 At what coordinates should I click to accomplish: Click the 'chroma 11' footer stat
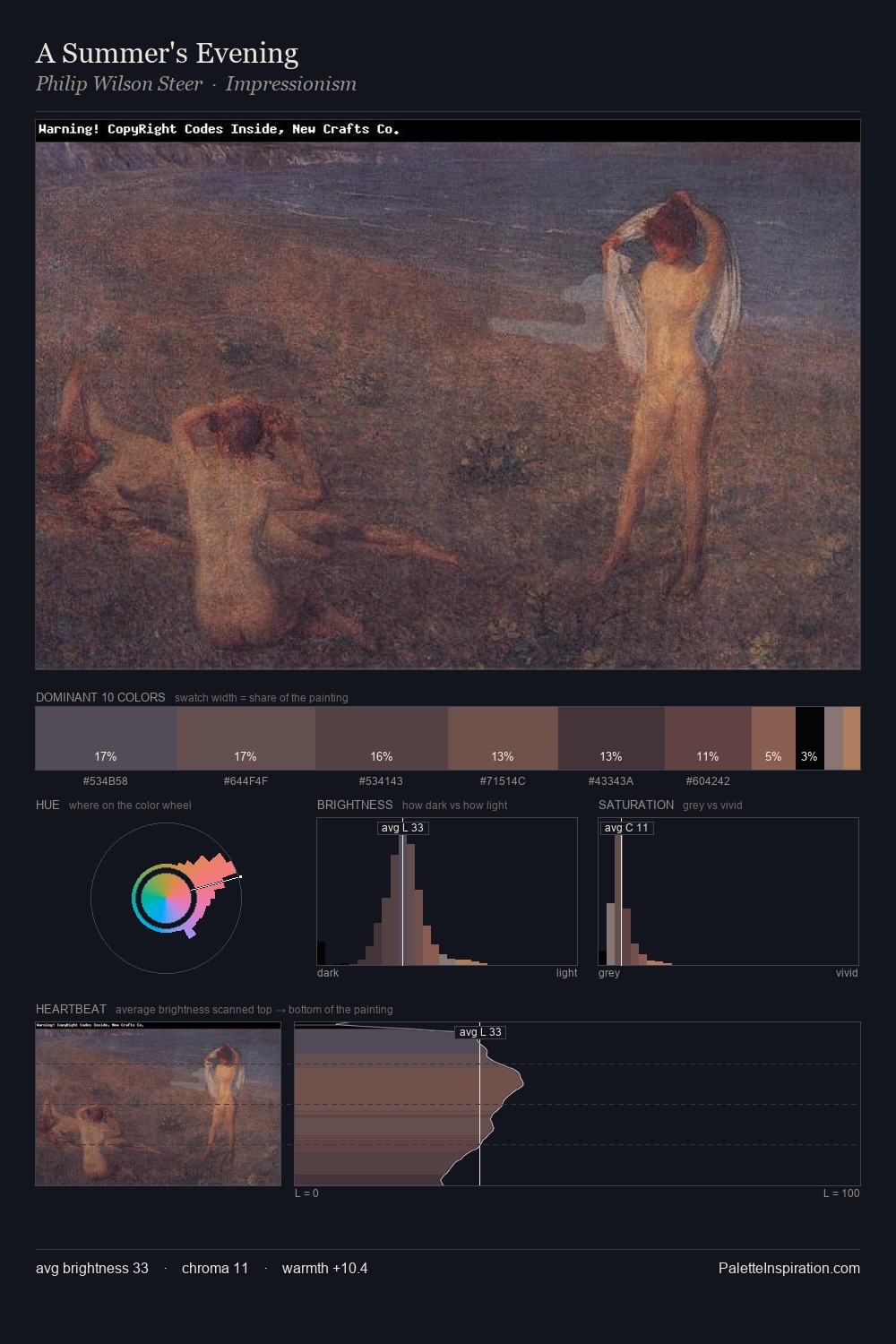215,1268
